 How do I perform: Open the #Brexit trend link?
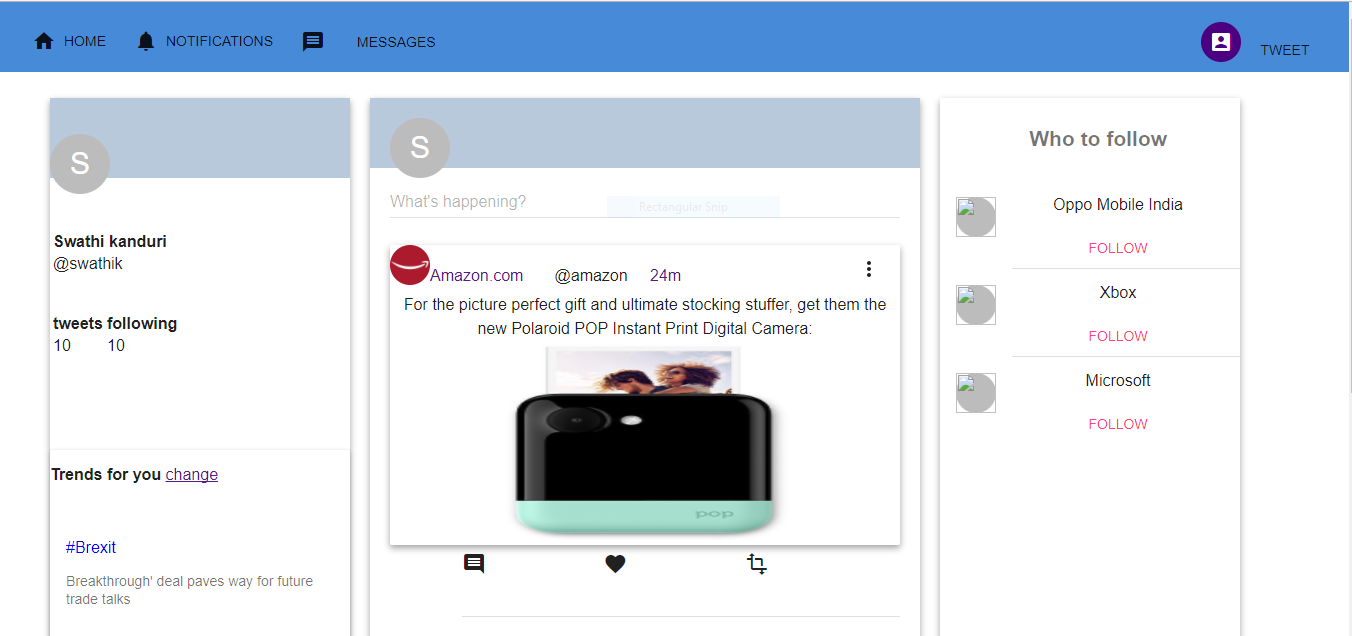(x=91, y=547)
